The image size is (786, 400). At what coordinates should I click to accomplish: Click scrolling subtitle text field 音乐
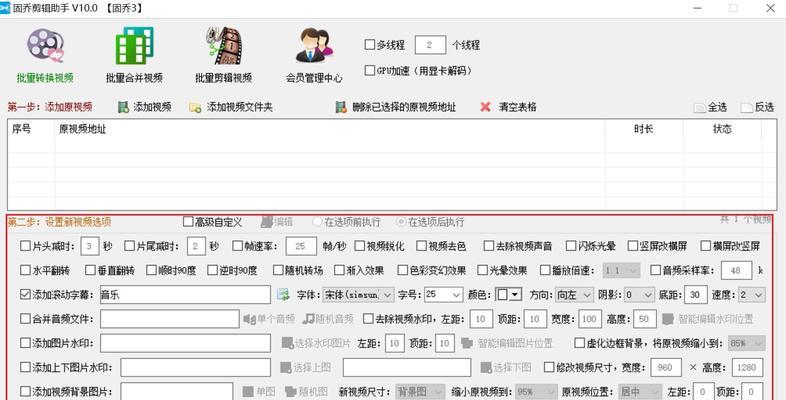pos(185,295)
